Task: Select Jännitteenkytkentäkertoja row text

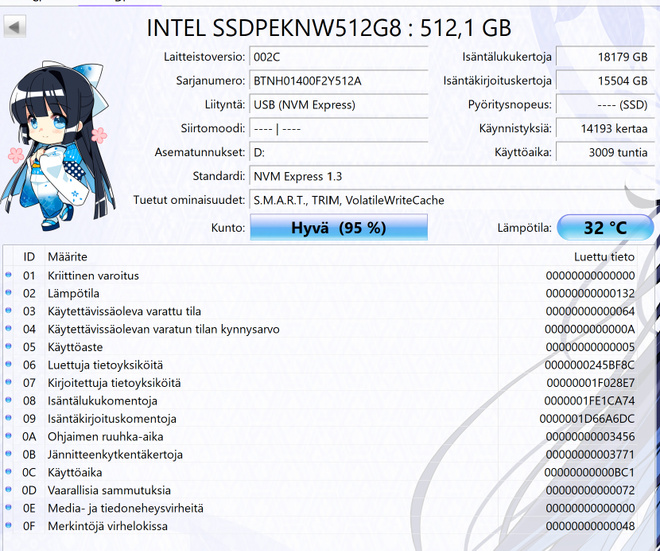Action: (x=115, y=455)
